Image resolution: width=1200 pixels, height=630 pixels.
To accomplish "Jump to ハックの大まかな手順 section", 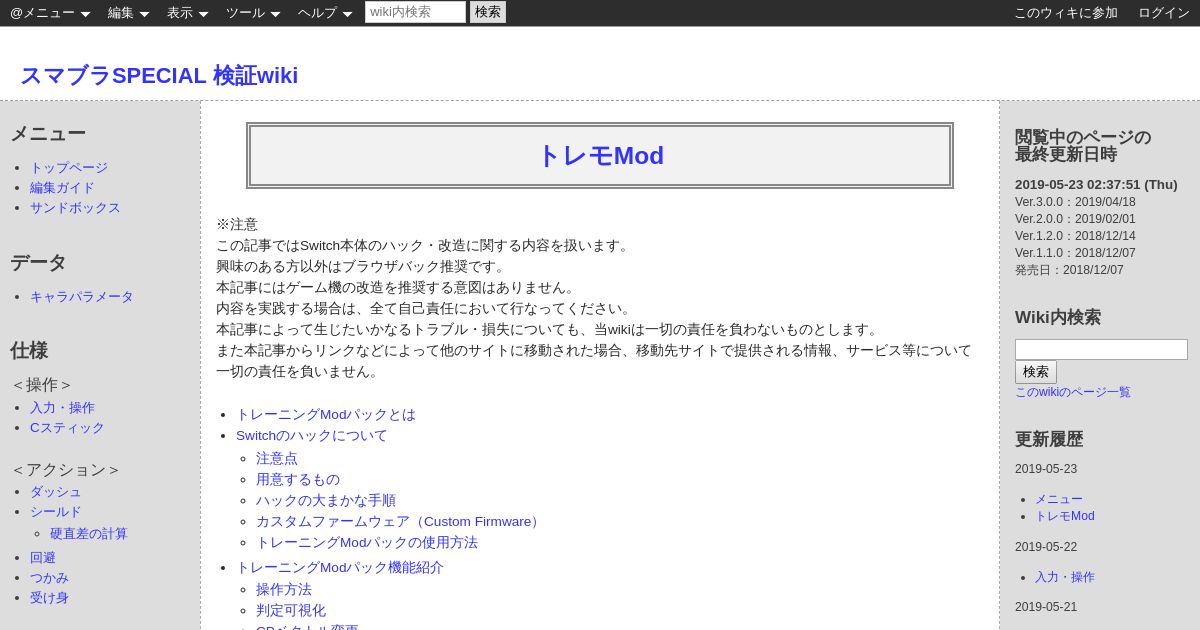I will (326, 501).
